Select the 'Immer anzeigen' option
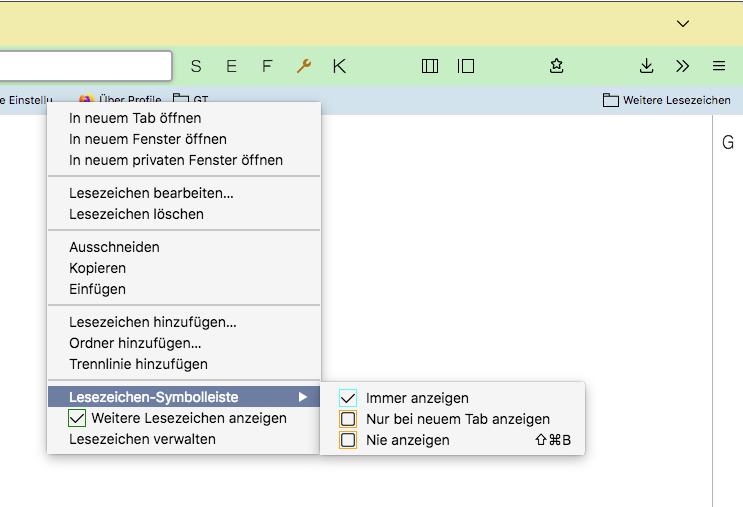 [417, 398]
